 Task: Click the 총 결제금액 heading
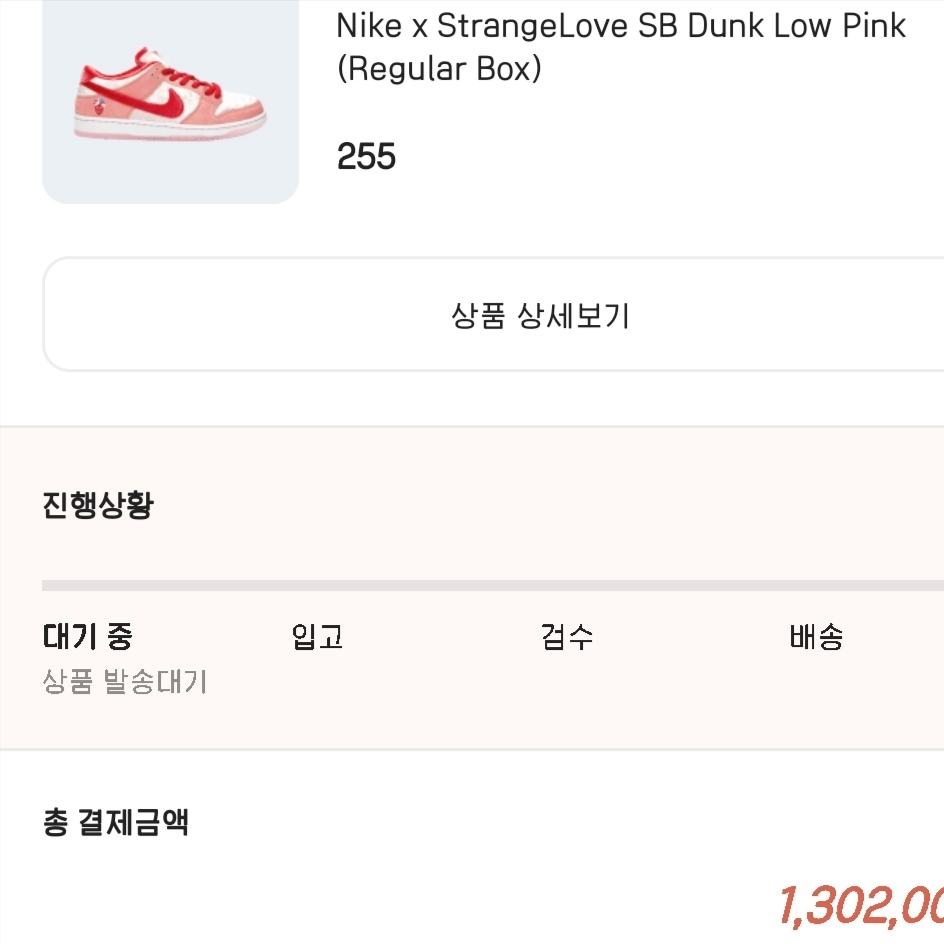[x=116, y=822]
